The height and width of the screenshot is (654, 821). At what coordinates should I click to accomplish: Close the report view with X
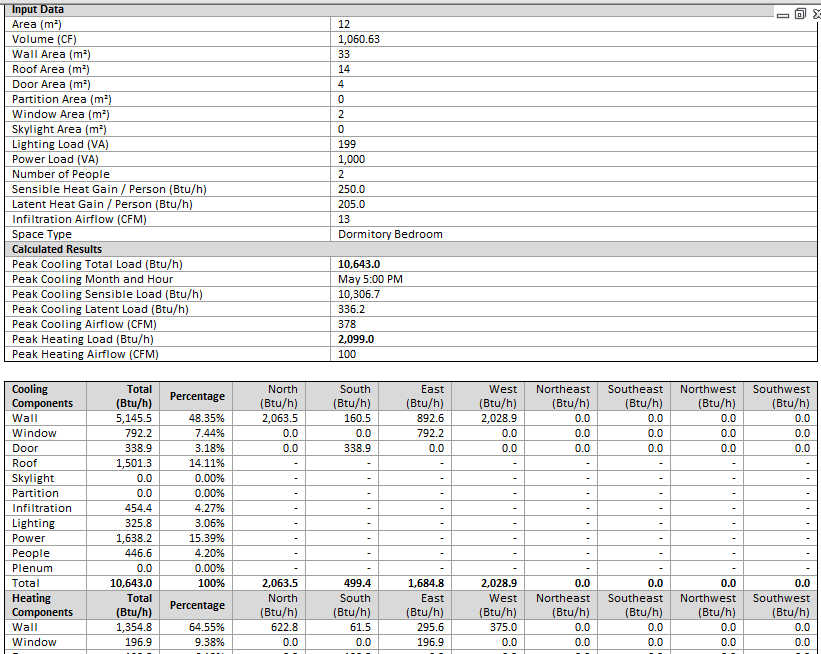pyautogui.click(x=816, y=14)
